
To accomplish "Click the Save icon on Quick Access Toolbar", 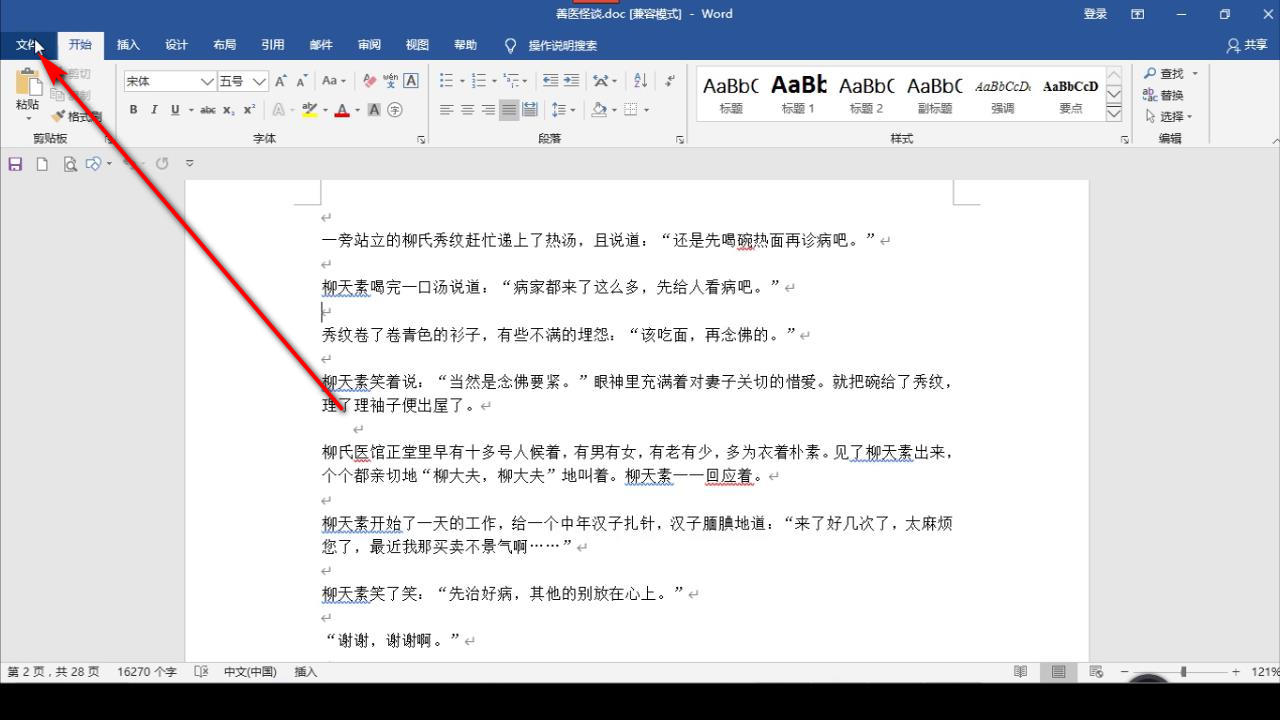I will [x=14, y=163].
